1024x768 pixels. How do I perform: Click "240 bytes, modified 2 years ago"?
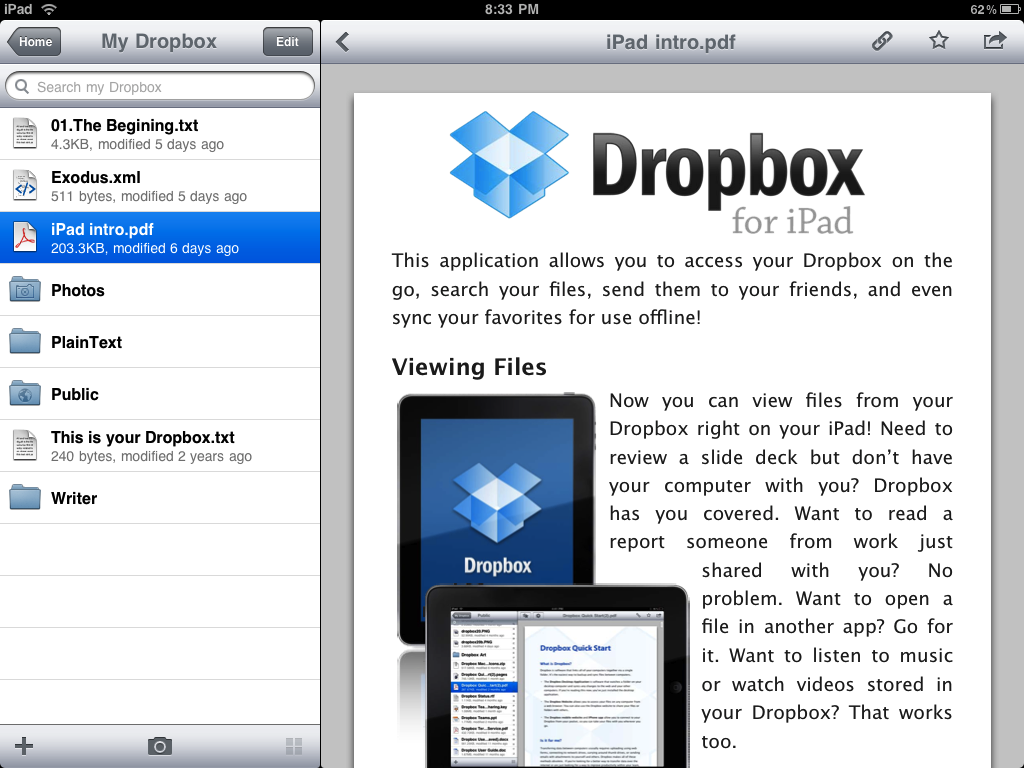click(x=151, y=456)
